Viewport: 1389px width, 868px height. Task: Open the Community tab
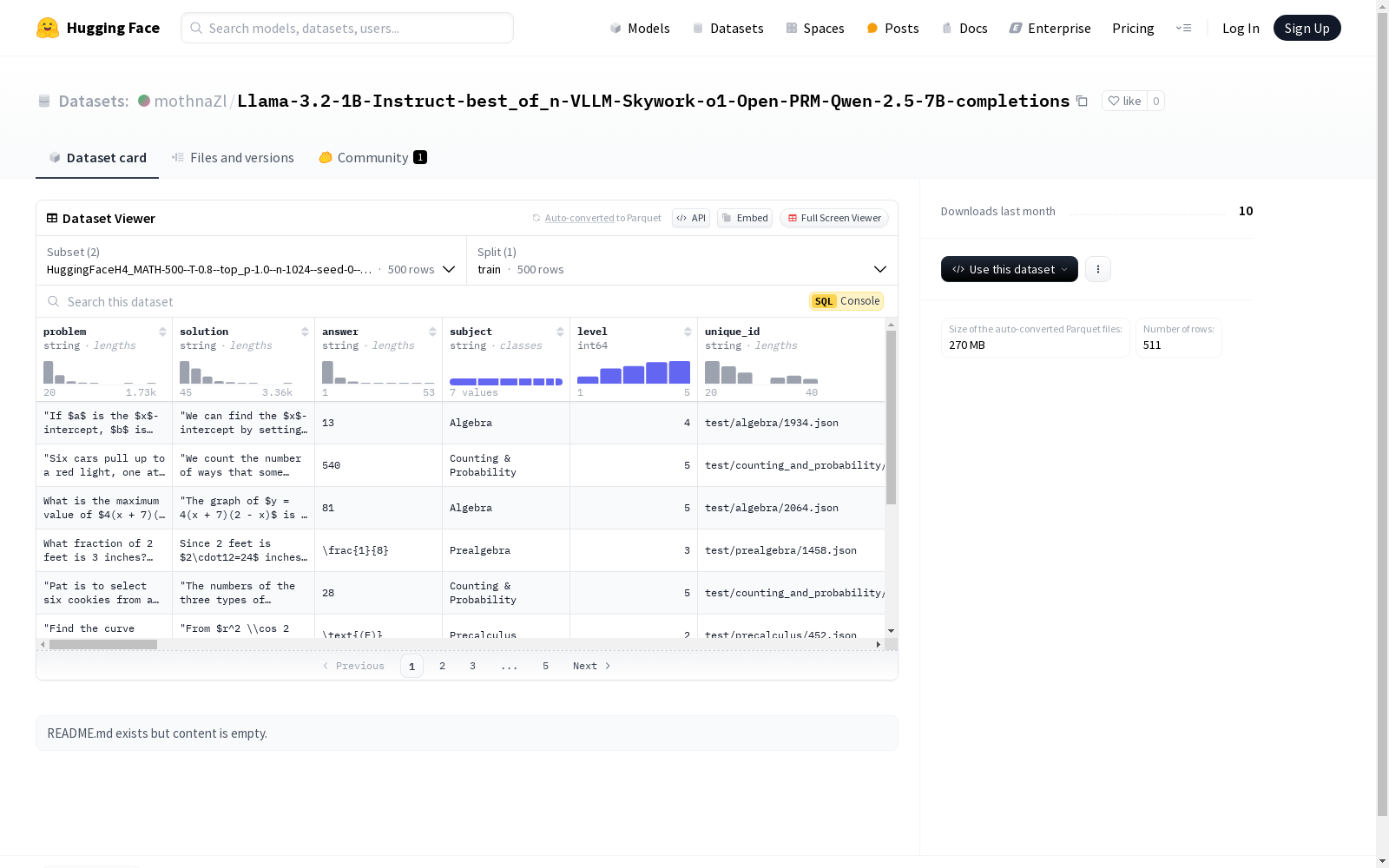pos(372,157)
